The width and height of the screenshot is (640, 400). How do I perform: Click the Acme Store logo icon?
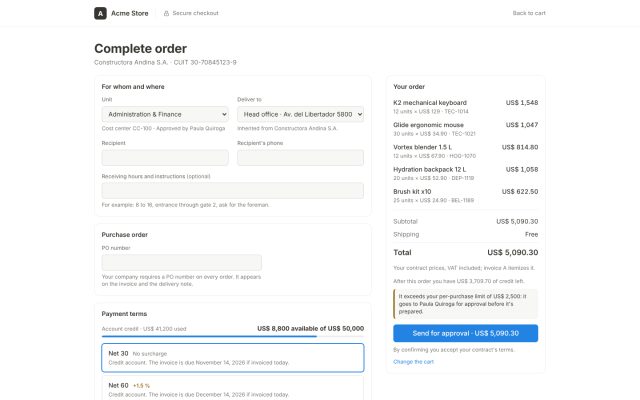100,13
